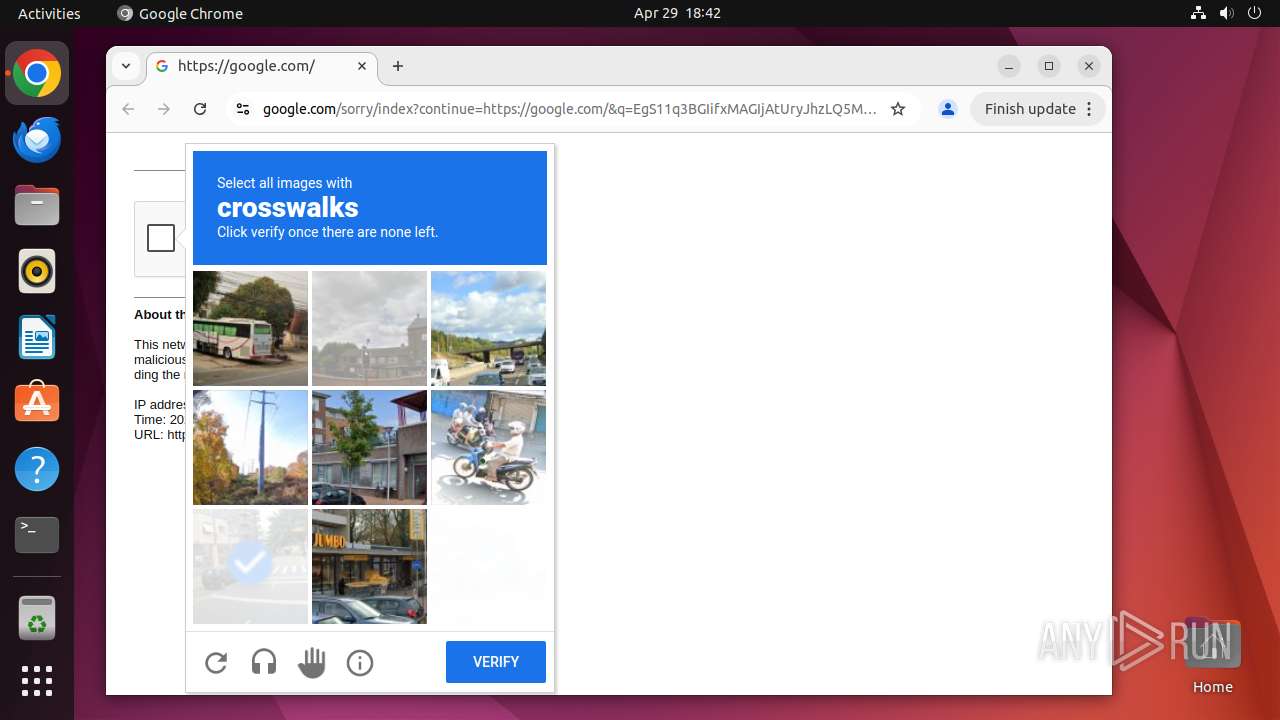Go forward with the Chrome forward arrow
This screenshot has width=1280, height=720.
(x=164, y=109)
